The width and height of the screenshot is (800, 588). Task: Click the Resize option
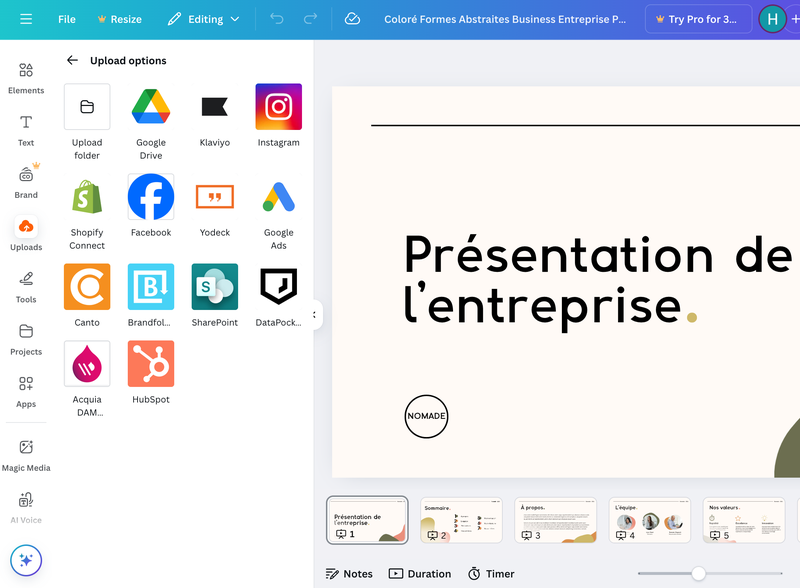click(119, 19)
